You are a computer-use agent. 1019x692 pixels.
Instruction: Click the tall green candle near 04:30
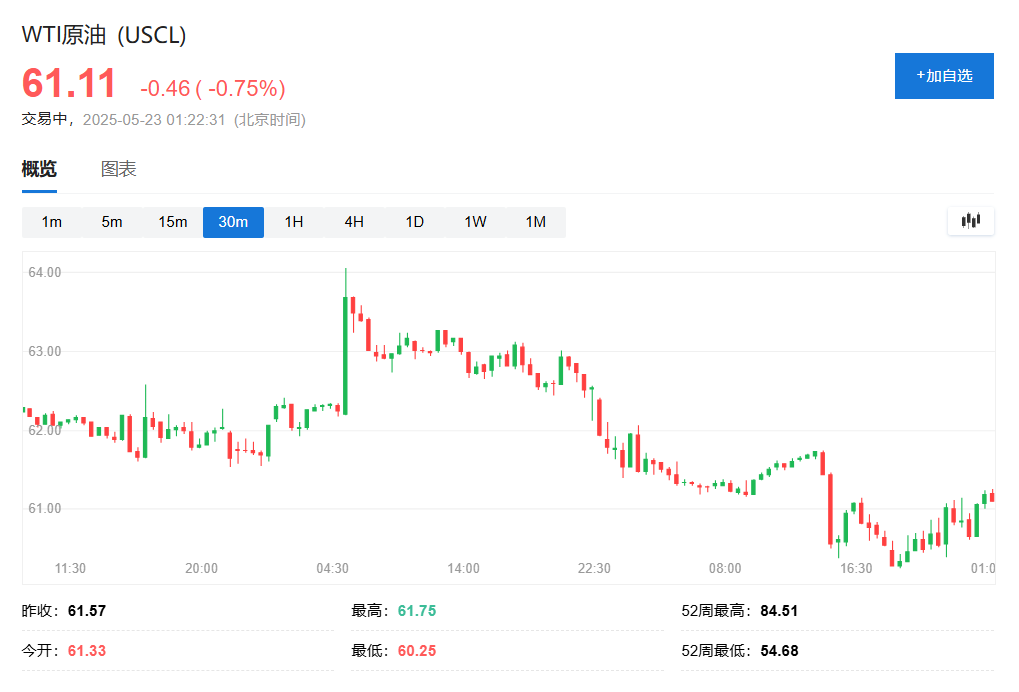(x=345, y=355)
